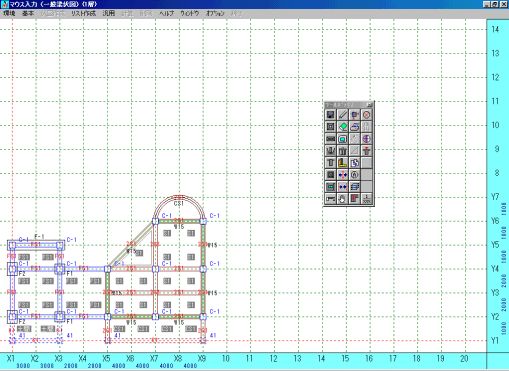The height and width of the screenshot is (371, 509).
Task: Select the horizontal blue arrows tool
Action: click(x=342, y=187)
